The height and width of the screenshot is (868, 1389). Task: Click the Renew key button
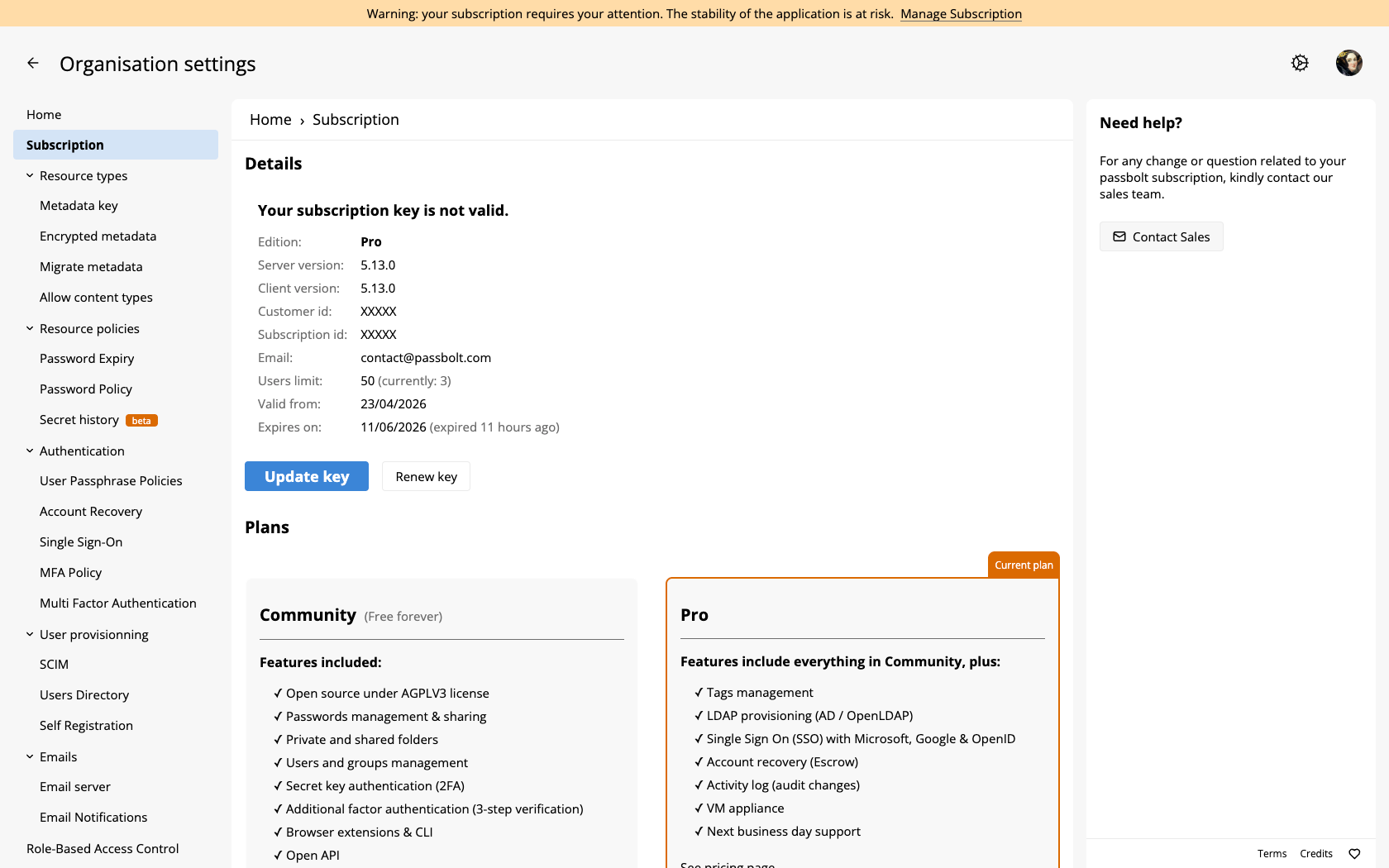(x=426, y=476)
